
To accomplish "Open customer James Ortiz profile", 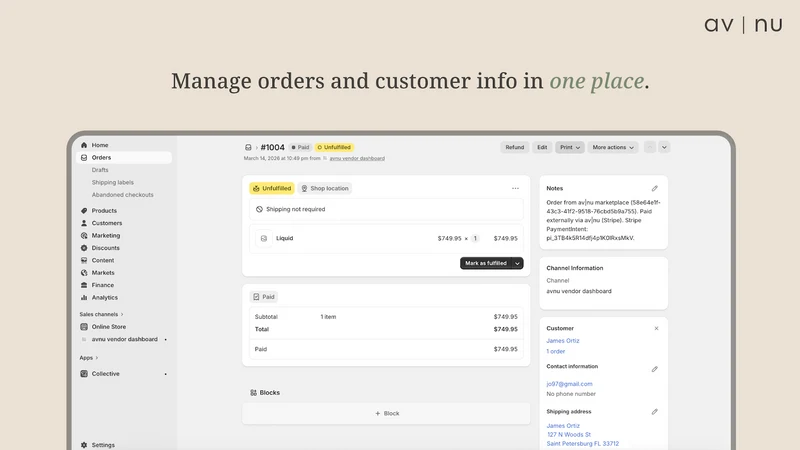I will (x=563, y=340).
